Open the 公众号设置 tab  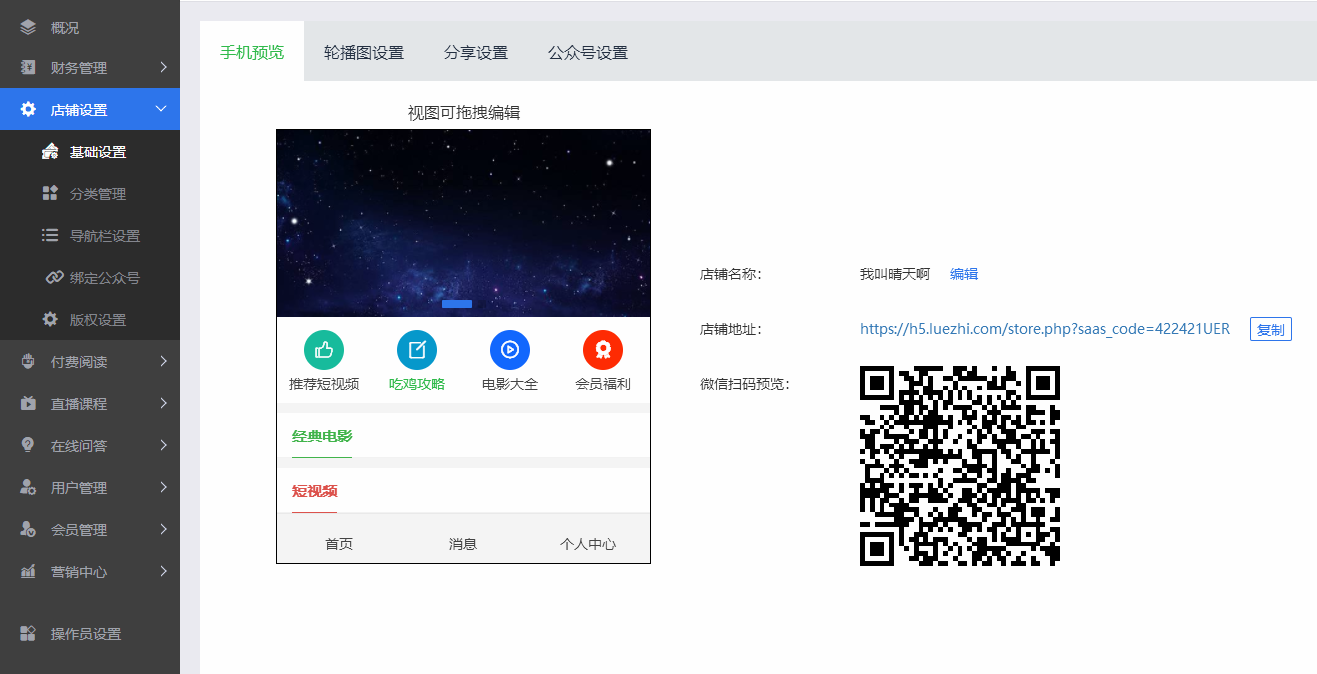click(588, 52)
